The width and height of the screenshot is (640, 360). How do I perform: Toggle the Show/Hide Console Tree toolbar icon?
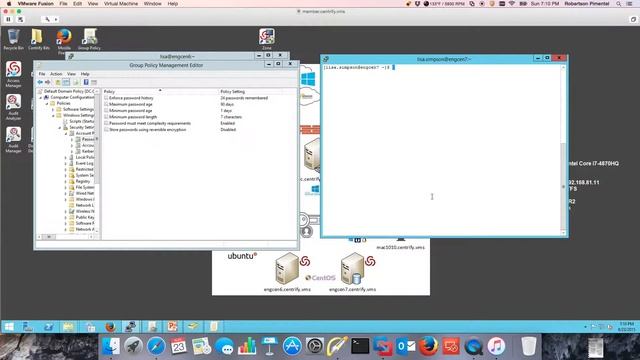pyautogui.click(x=66, y=82)
